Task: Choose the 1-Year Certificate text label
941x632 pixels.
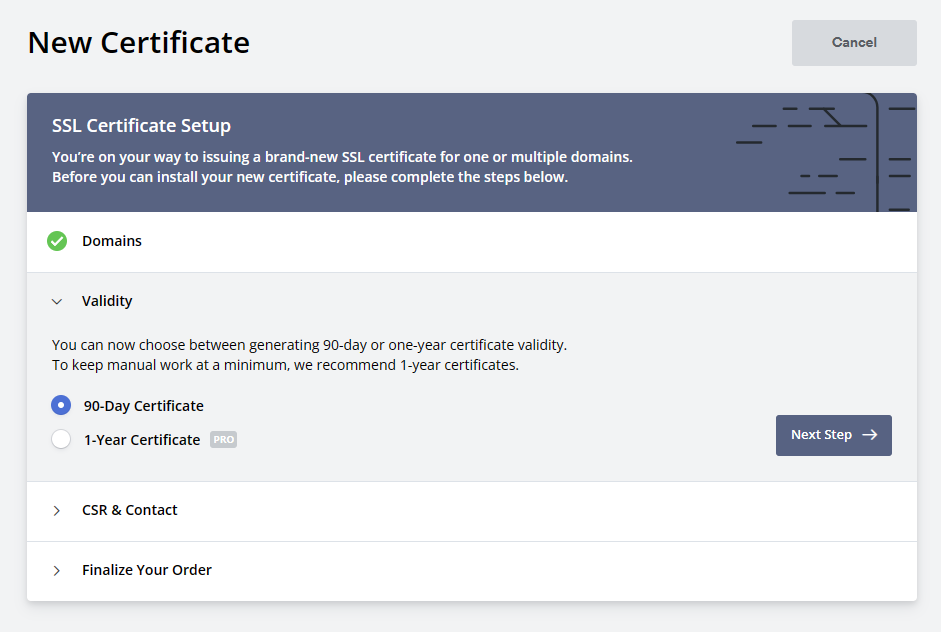Action: click(142, 440)
